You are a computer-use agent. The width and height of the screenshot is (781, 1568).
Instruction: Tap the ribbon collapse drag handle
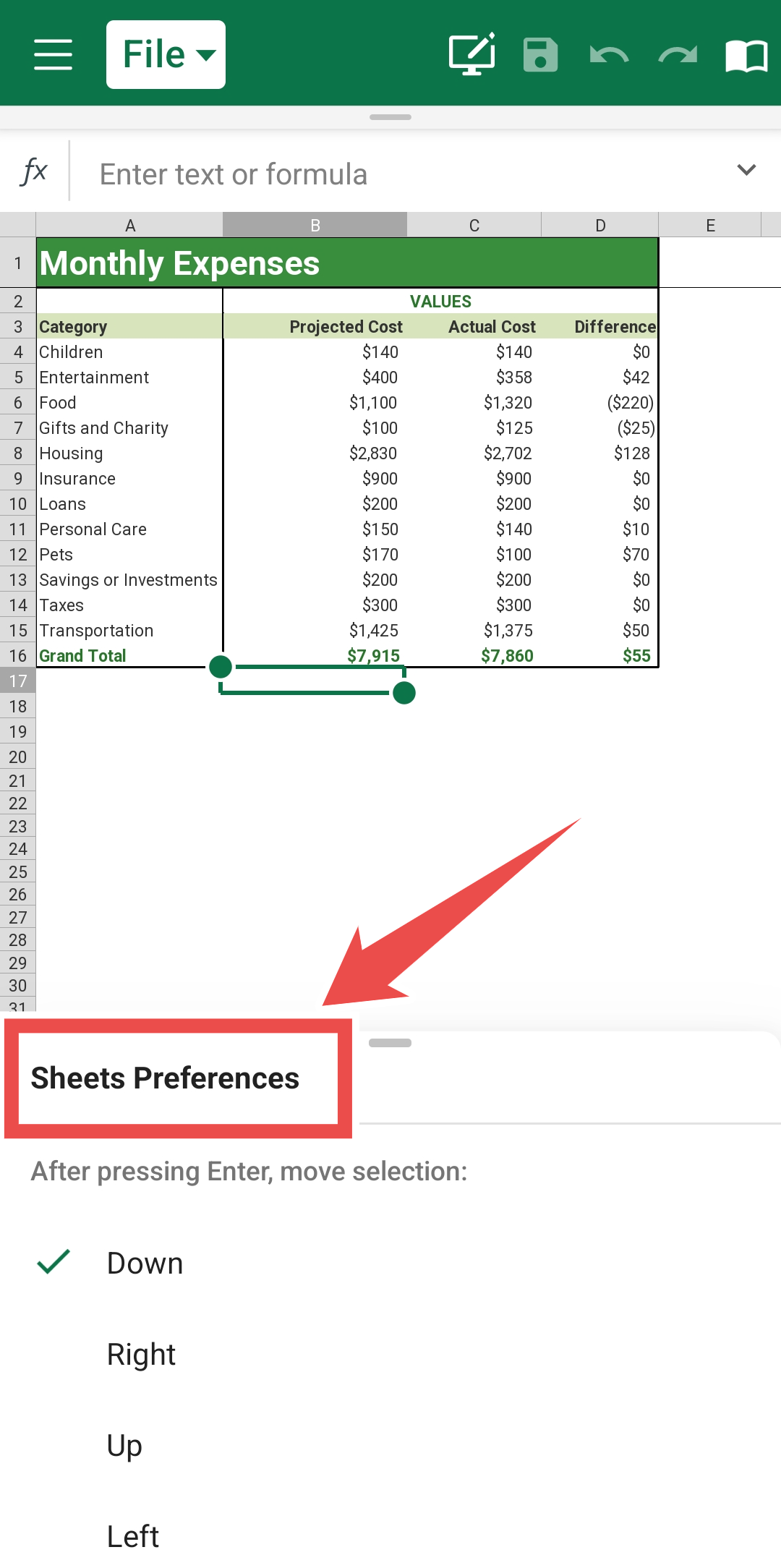coord(390,117)
